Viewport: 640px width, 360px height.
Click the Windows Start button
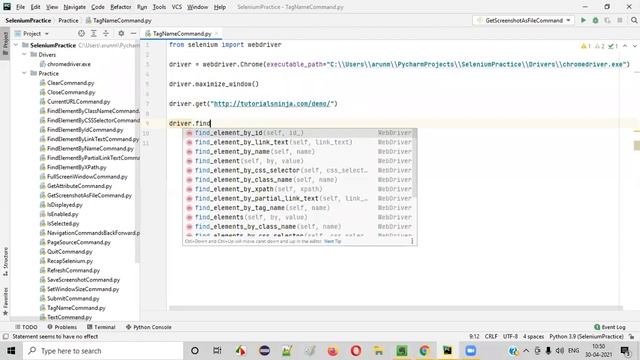coord(11,351)
